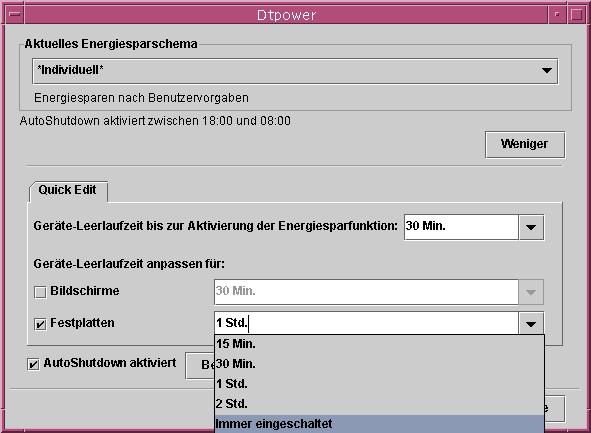
Task: Select the Quick Edit tab
Action: 68,190
